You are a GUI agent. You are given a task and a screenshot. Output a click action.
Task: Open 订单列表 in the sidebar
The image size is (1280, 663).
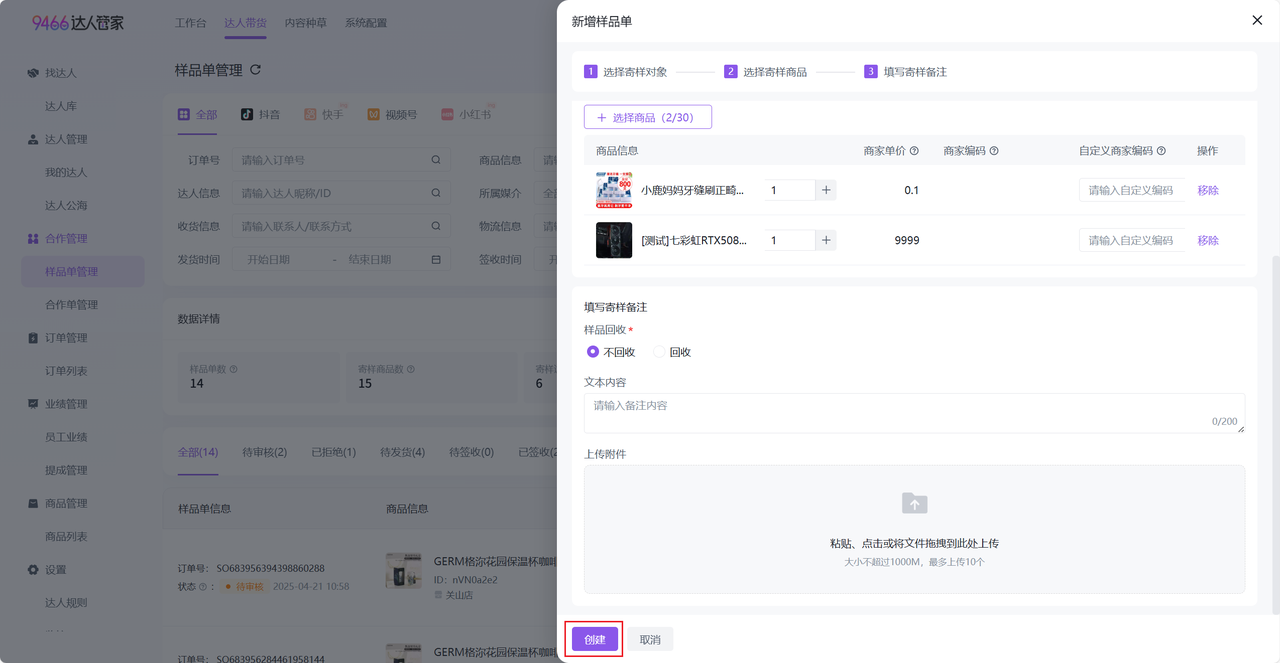[66, 371]
